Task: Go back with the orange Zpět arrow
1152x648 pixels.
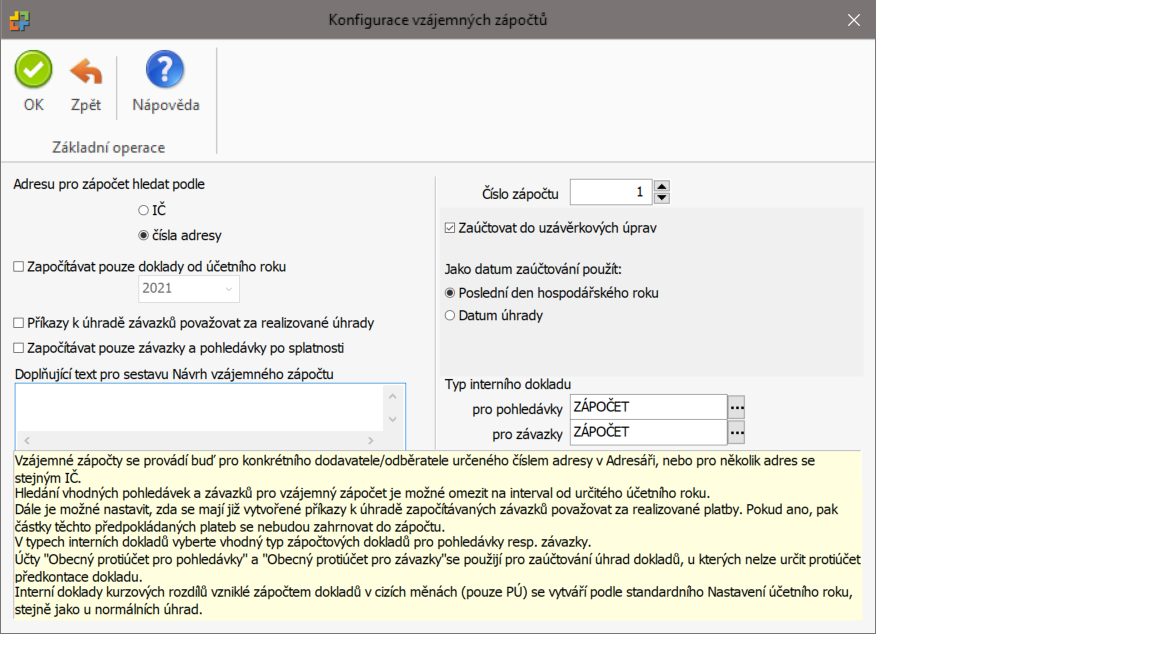Action: tap(86, 72)
